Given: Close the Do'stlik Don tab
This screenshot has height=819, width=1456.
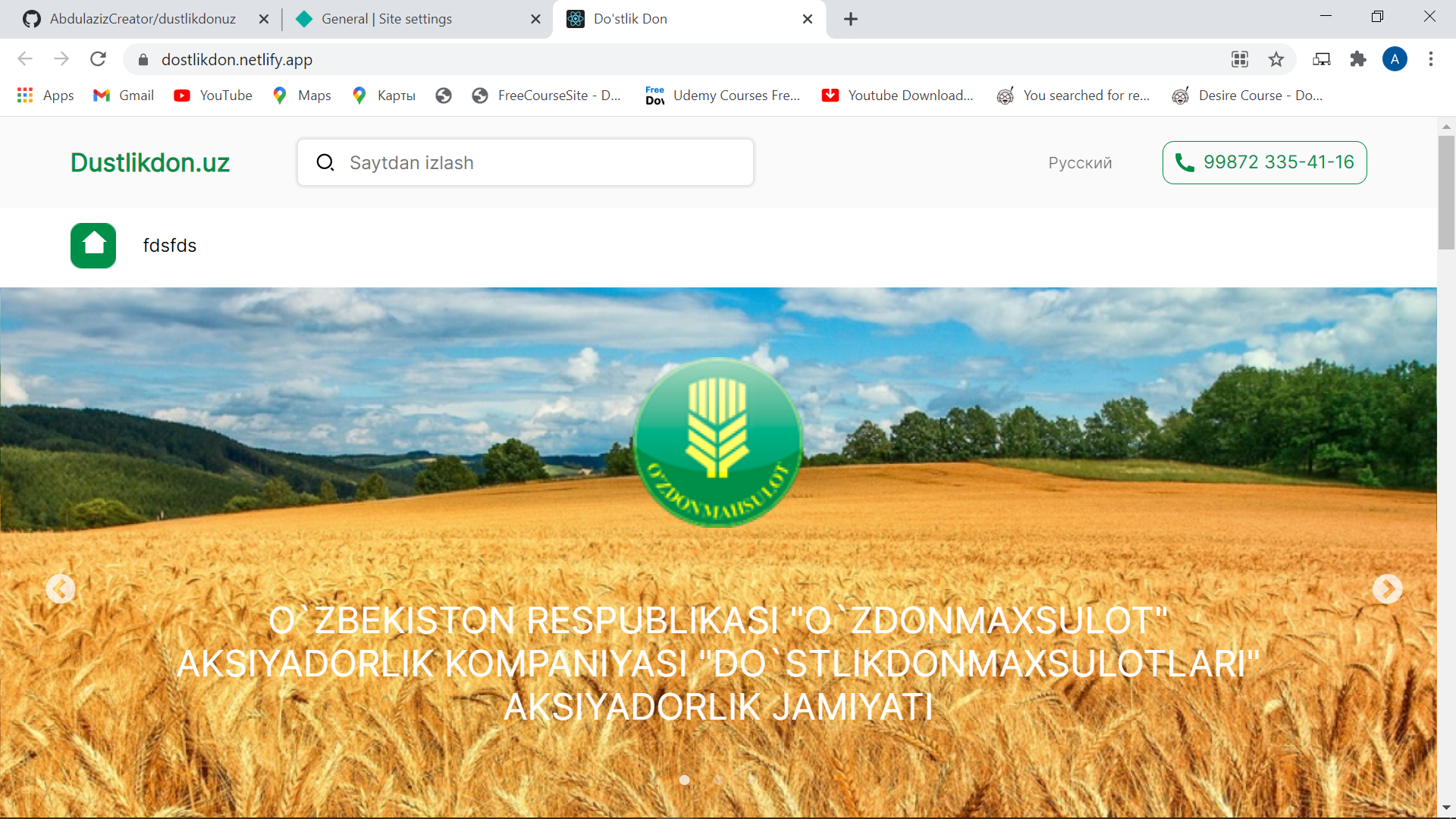Looking at the screenshot, I should [808, 19].
